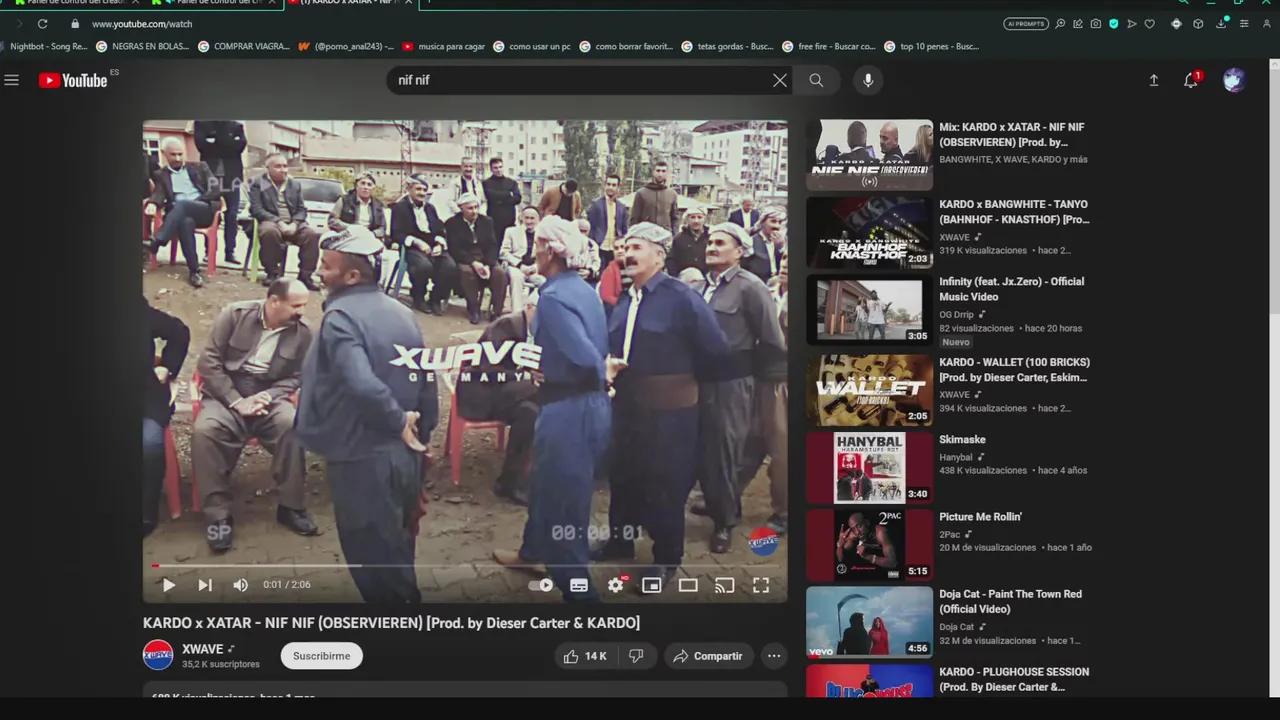Open the 'top 10 penes' bookmark
This screenshot has height=720, width=1280.
pos(932,46)
